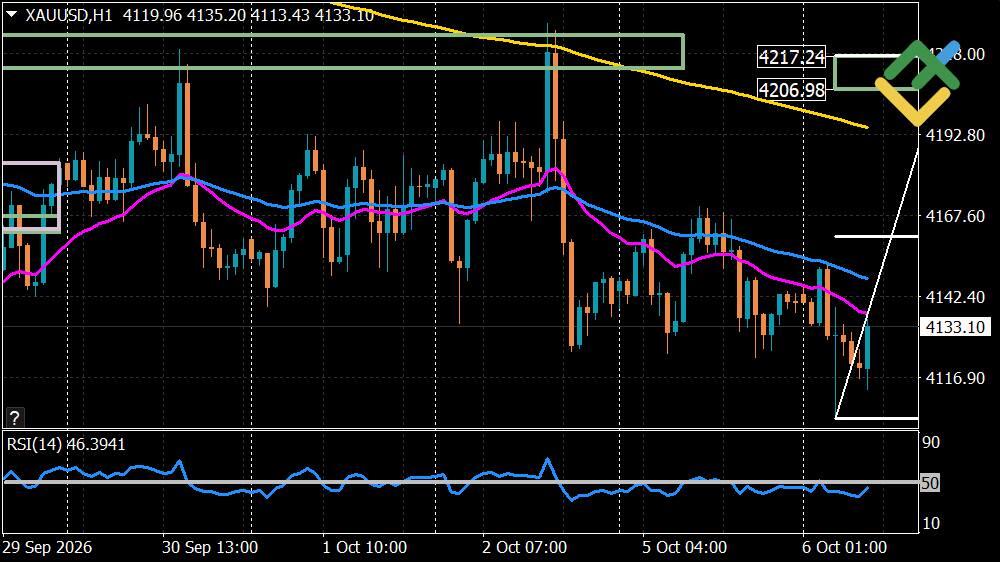
Task: Click the 6 Oct 01:00 time label
Action: 844,547
